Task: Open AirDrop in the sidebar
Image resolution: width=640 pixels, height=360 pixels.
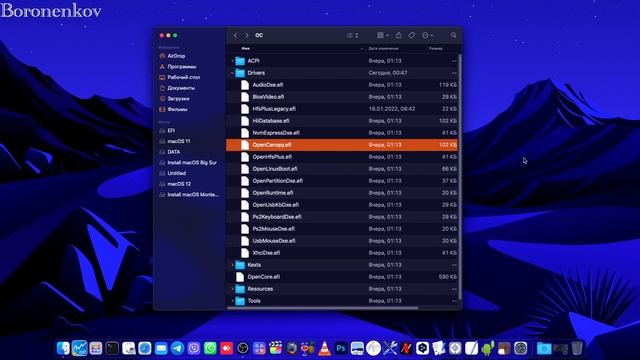Action: (x=176, y=56)
